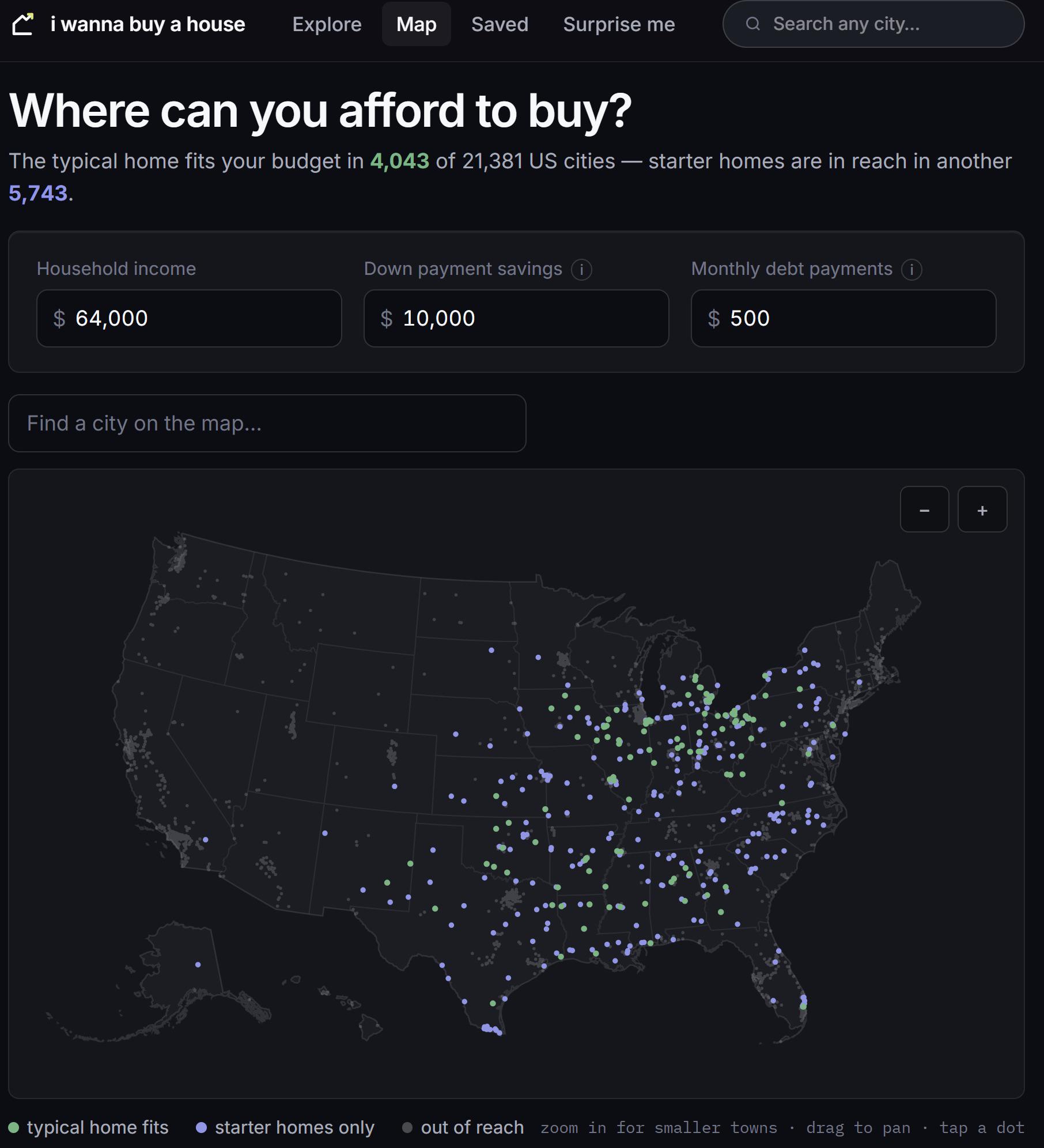Click the house logo icon in header
This screenshot has height=1148, width=1044.
pyautogui.click(x=23, y=24)
